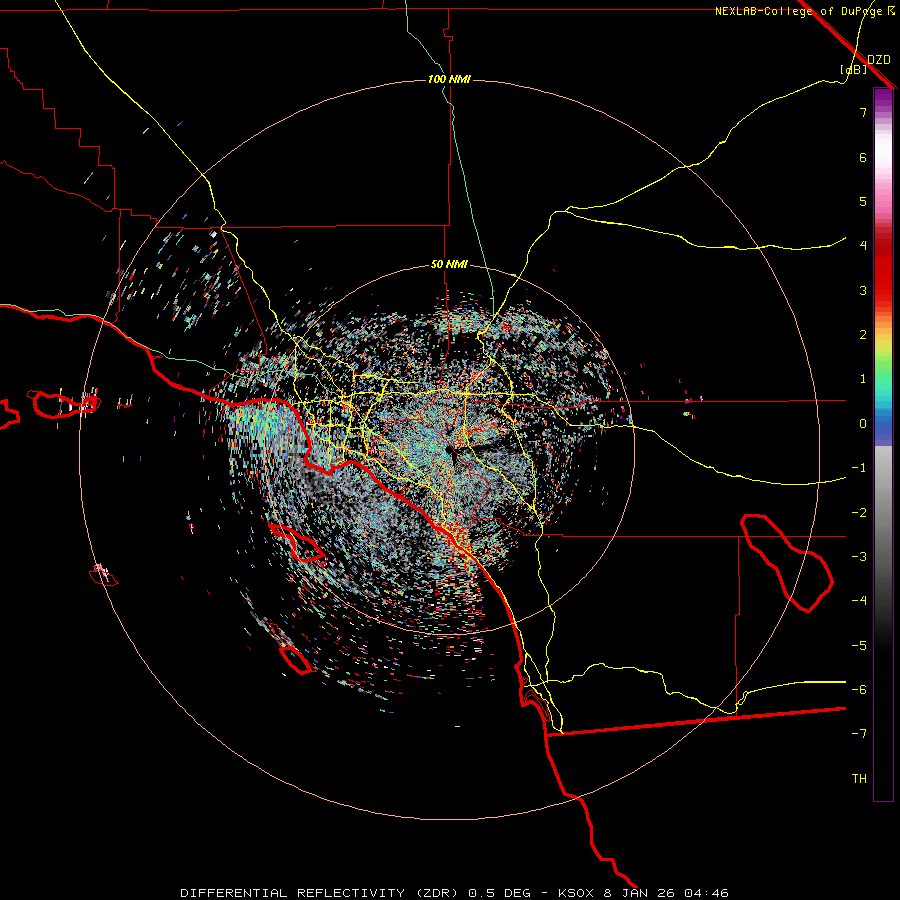Click the 100 NMI range ring label

(x=449, y=79)
